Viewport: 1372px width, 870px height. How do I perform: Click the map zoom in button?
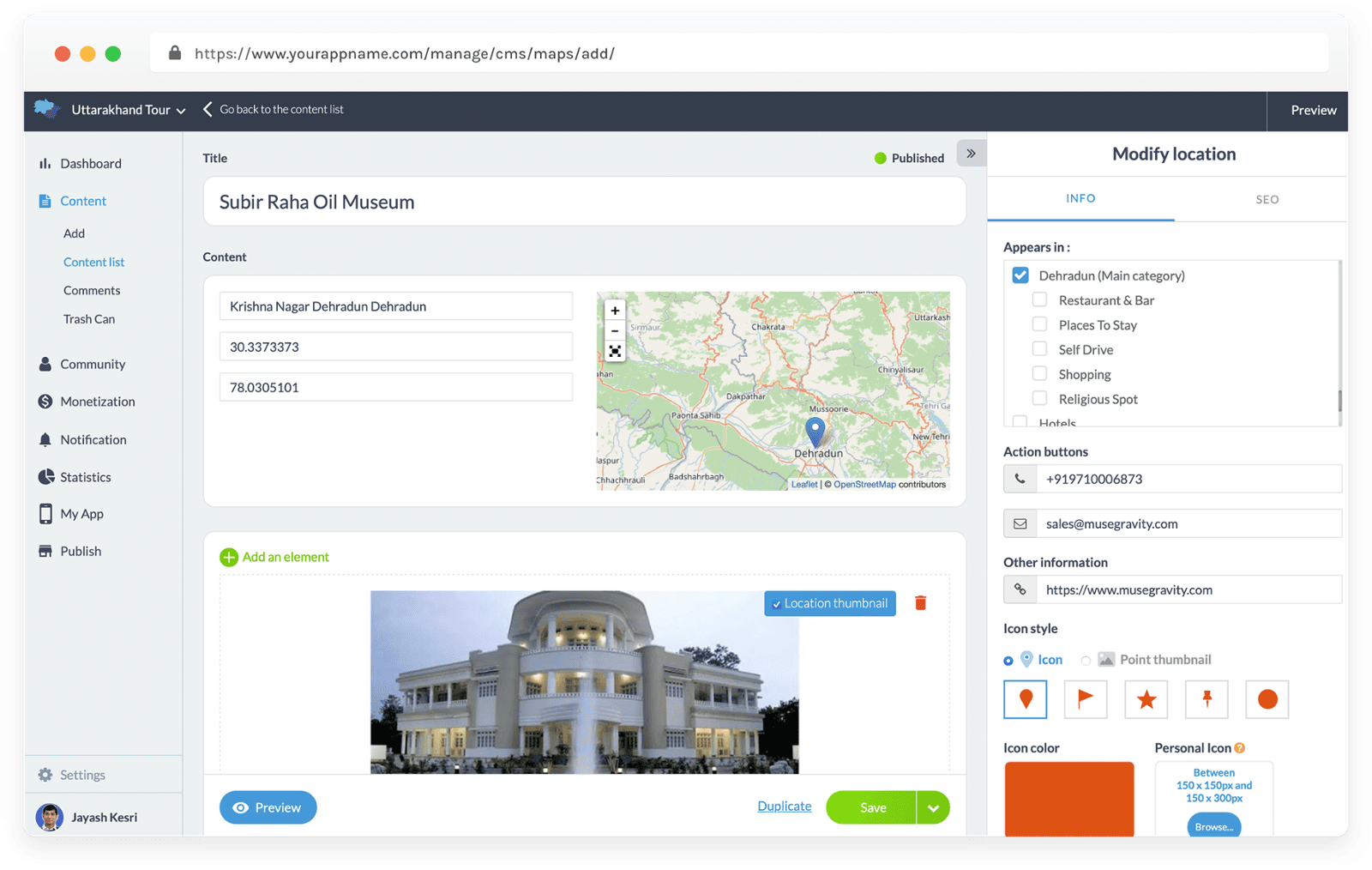coord(615,311)
